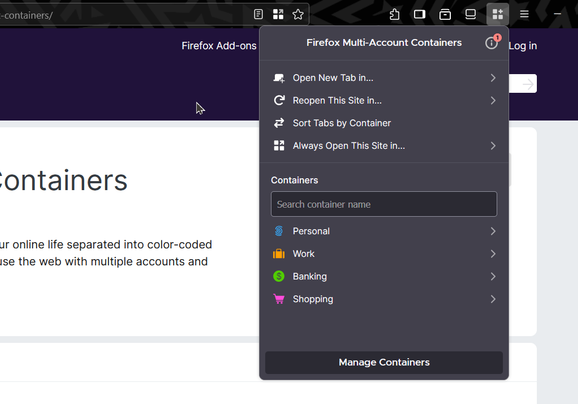
Task: Click the Log in link
Action: point(523,46)
